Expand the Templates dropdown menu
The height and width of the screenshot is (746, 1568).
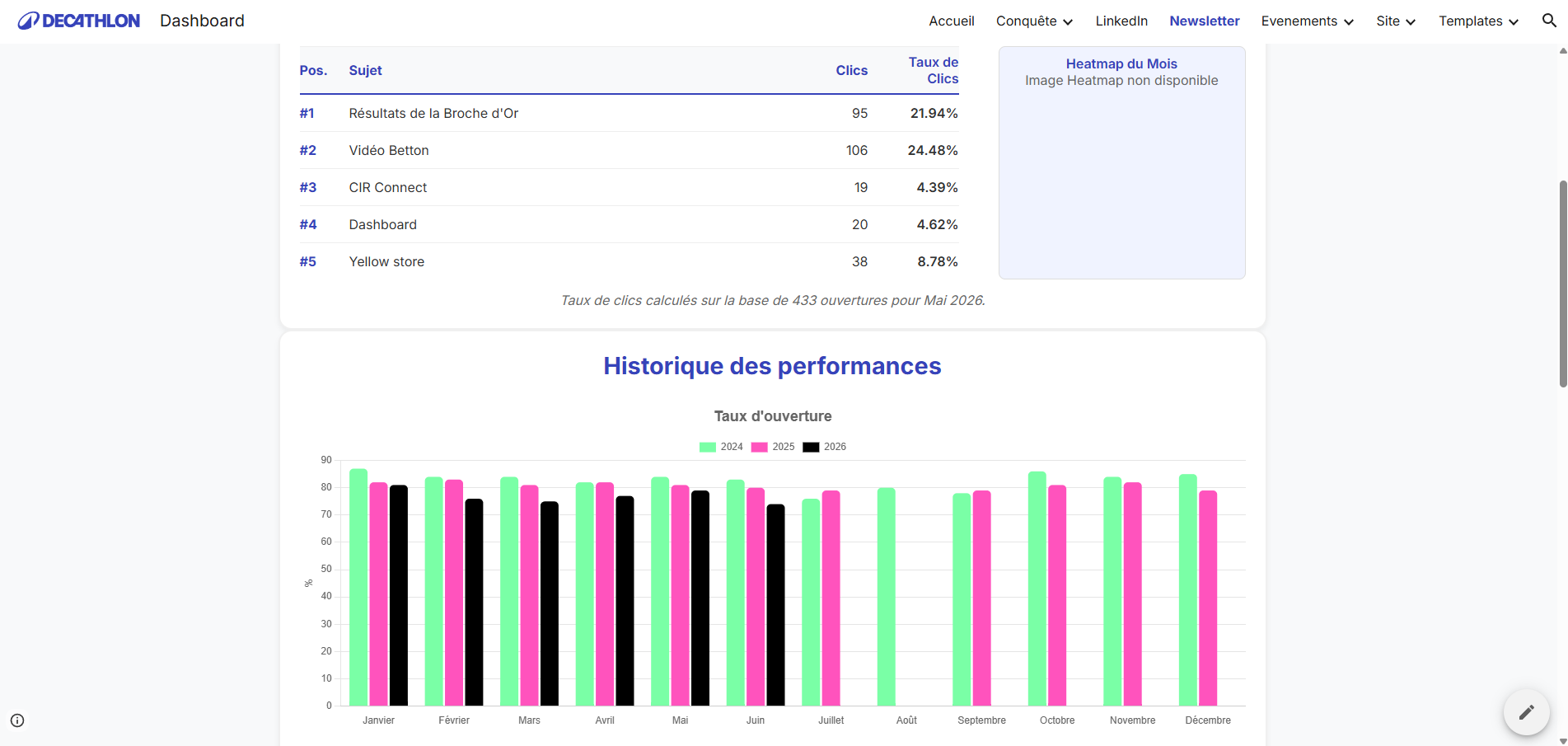coord(1478,21)
